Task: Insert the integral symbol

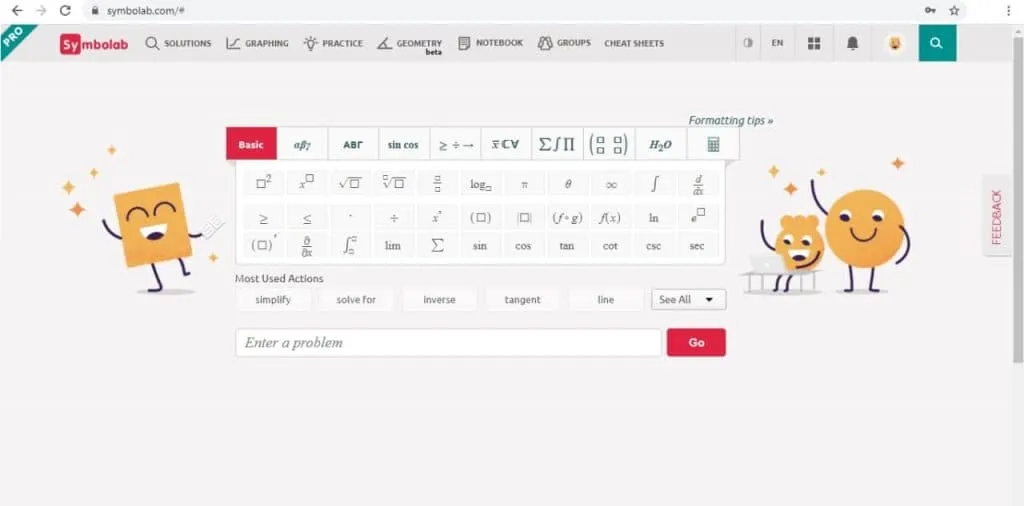Action: point(655,184)
